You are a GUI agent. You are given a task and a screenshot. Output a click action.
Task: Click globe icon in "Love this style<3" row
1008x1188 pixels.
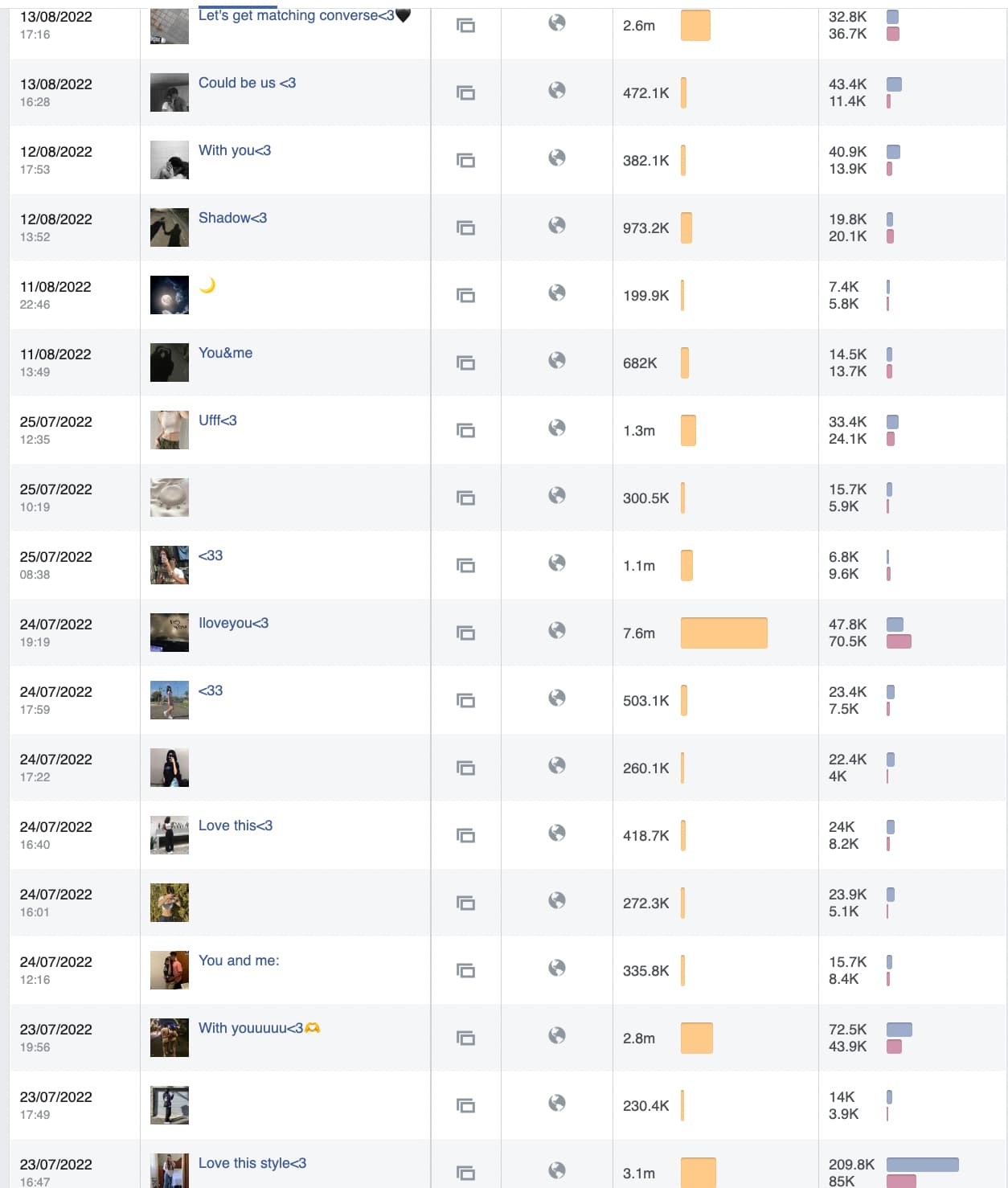click(x=557, y=1170)
